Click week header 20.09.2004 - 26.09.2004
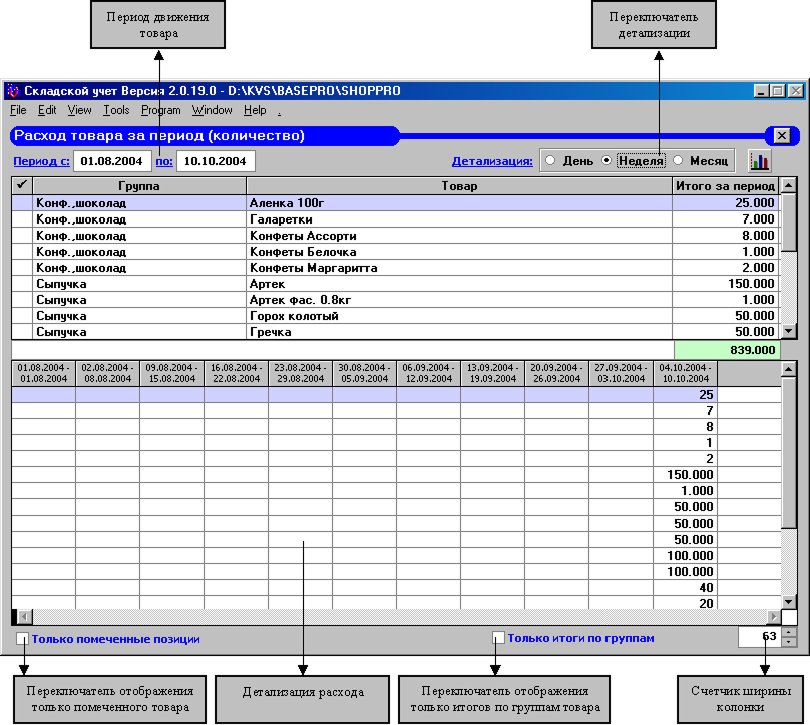Viewport: 810px width, 725px height. 556,373
